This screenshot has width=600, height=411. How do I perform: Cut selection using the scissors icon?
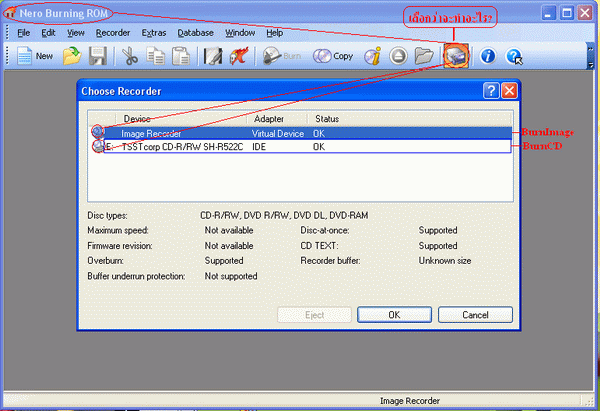click(130, 56)
